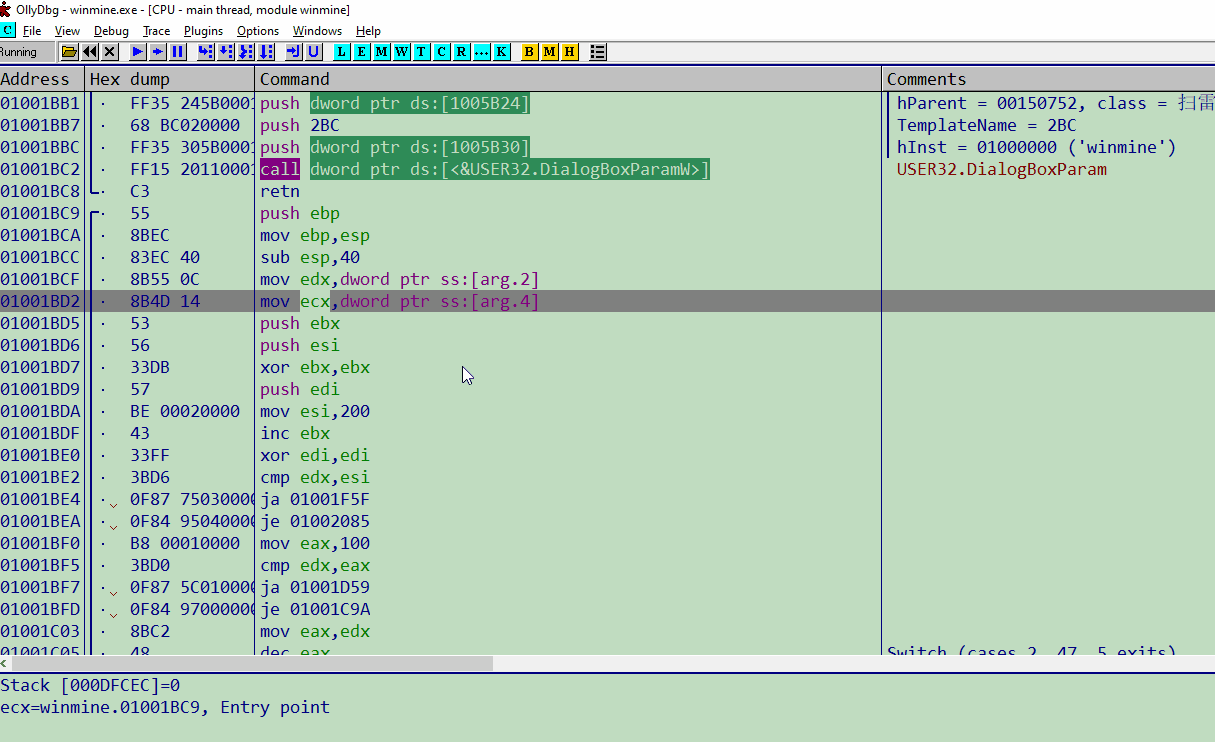The image size is (1215, 742).
Task: Select the xor ebx,ebx instruction
Action: click(x=315, y=367)
